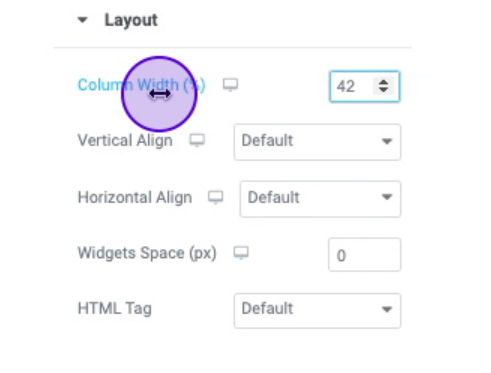Click the desktop device icon beside Widgets Space

pos(241,253)
